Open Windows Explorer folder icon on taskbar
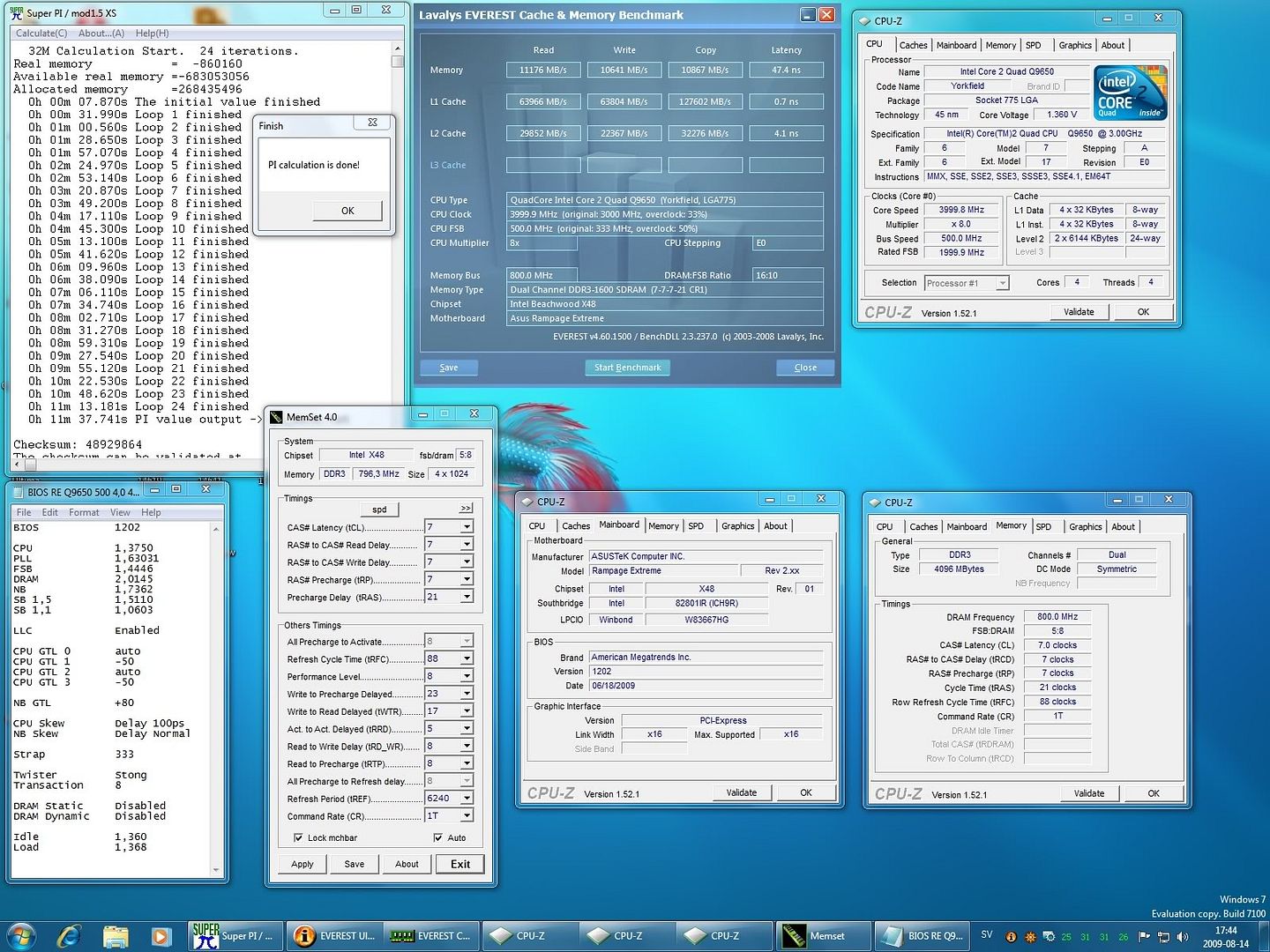Image resolution: width=1270 pixels, height=952 pixels. click(x=116, y=935)
